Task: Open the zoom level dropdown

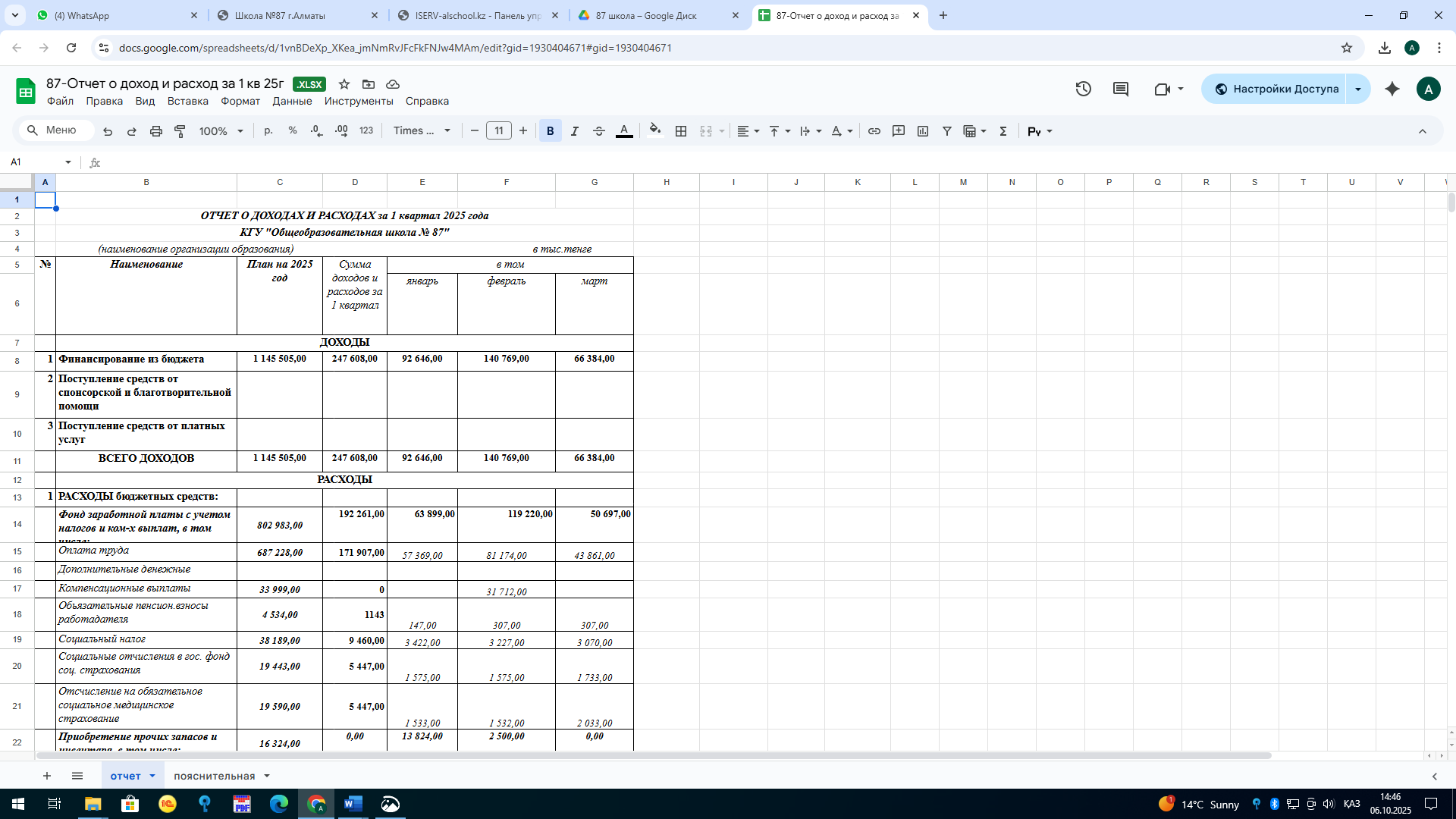Action: (221, 131)
